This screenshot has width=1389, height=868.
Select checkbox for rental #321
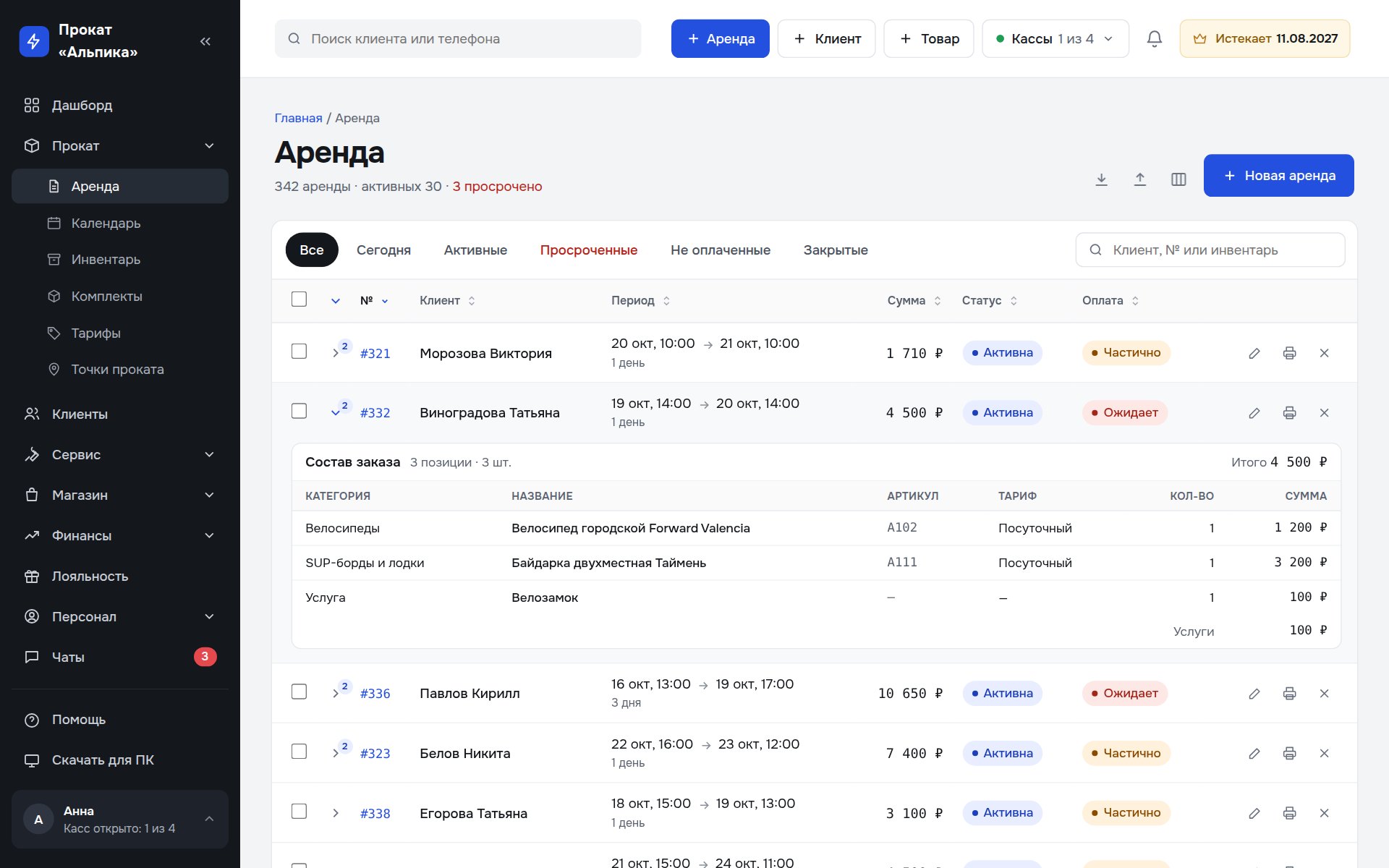299,352
